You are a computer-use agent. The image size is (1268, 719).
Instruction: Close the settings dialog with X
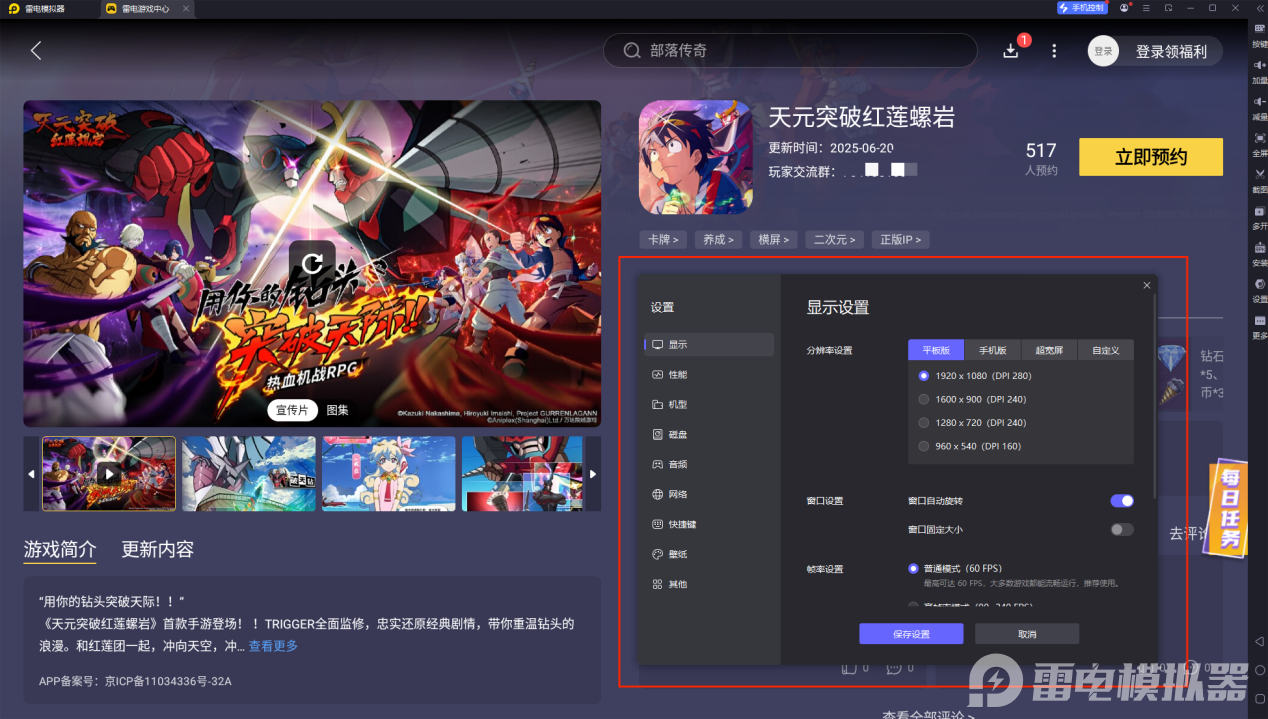(x=1147, y=286)
